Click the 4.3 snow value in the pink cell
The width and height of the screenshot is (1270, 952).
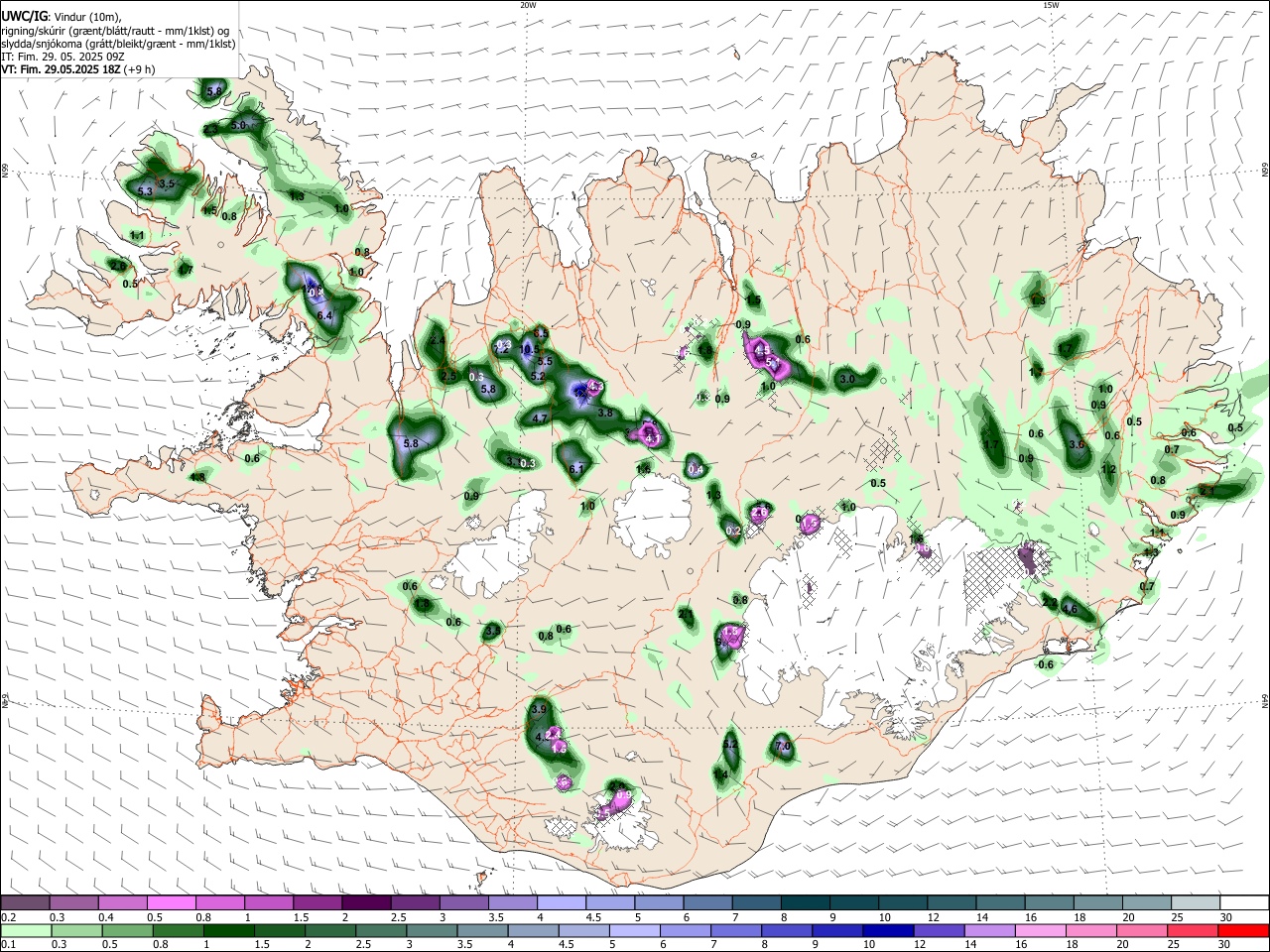click(x=596, y=387)
